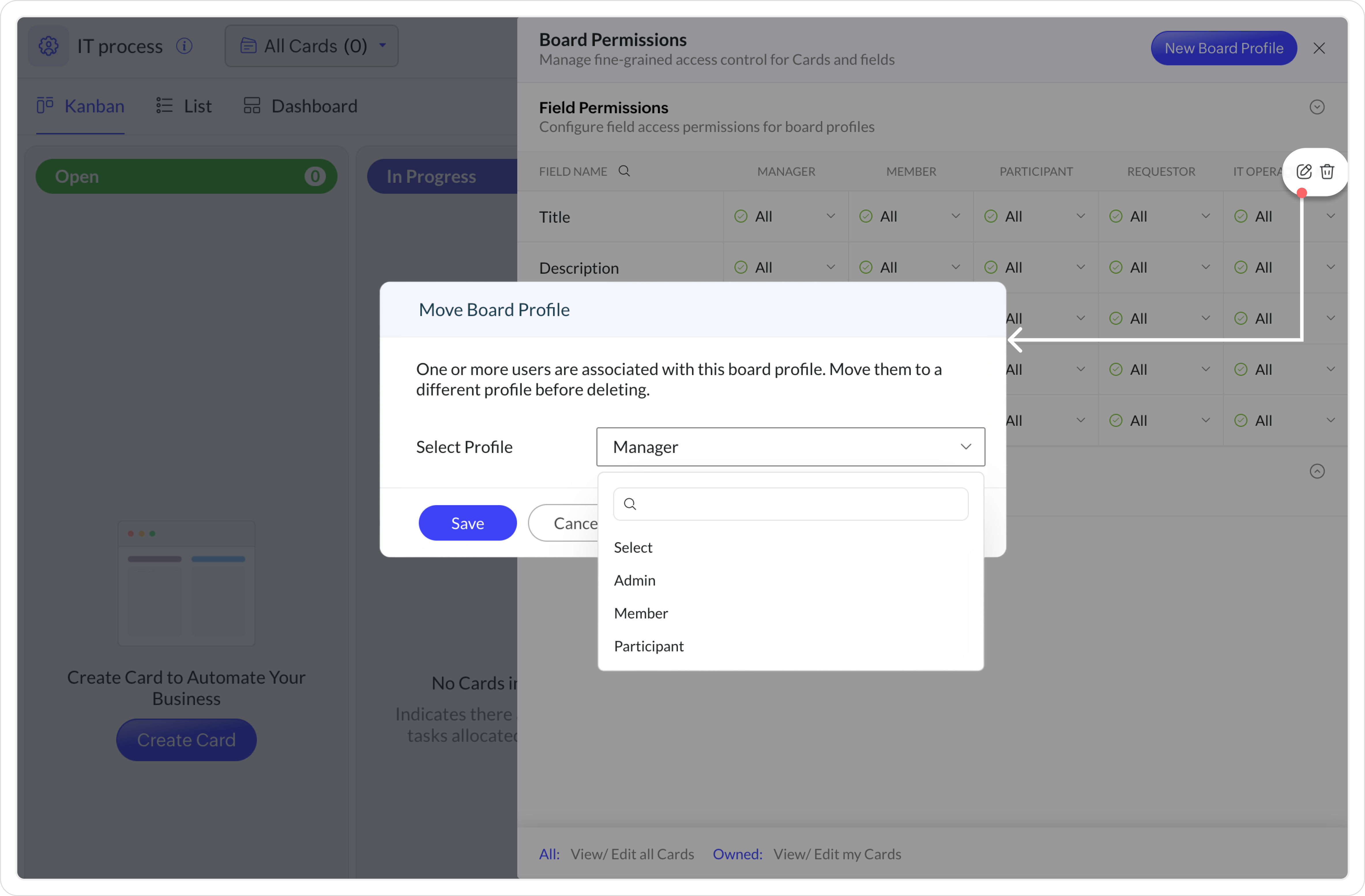Switch to the Dashboard view tab
The width and height of the screenshot is (1365, 896).
300,106
